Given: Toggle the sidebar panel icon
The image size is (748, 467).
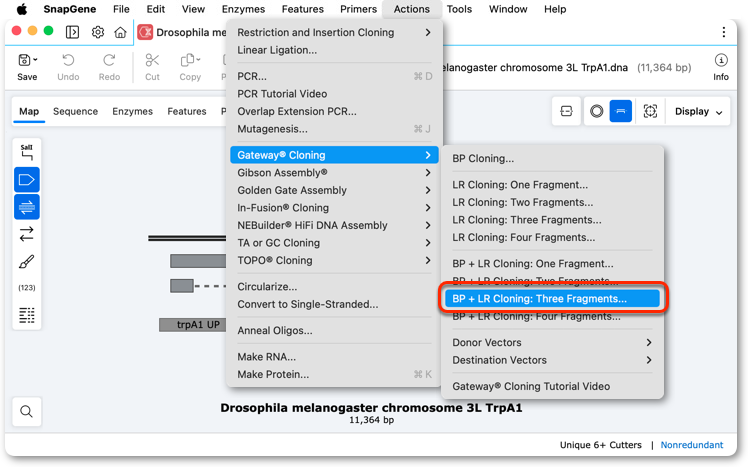Looking at the screenshot, I should [73, 32].
